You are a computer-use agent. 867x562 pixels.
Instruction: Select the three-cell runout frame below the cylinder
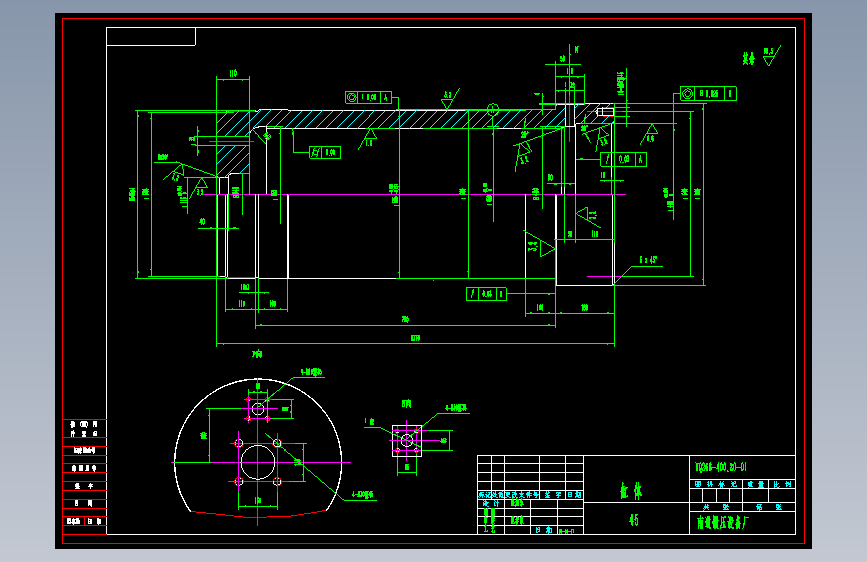(x=486, y=294)
